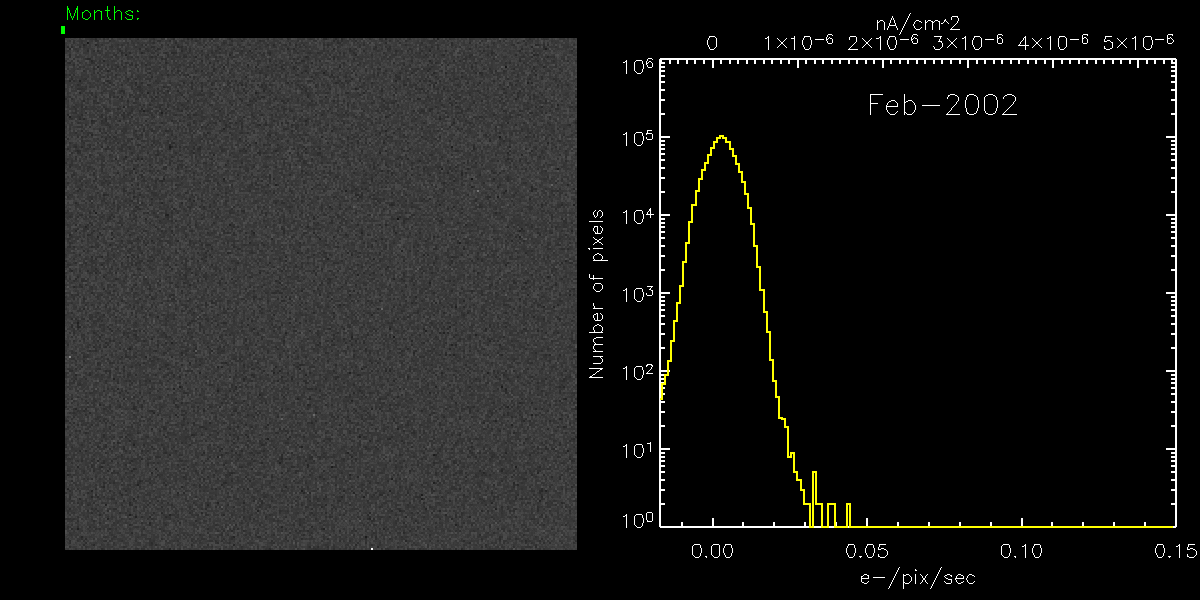Click the bright hot pixel at image bottom edge
The width and height of the screenshot is (1200, 600).
[372, 548]
